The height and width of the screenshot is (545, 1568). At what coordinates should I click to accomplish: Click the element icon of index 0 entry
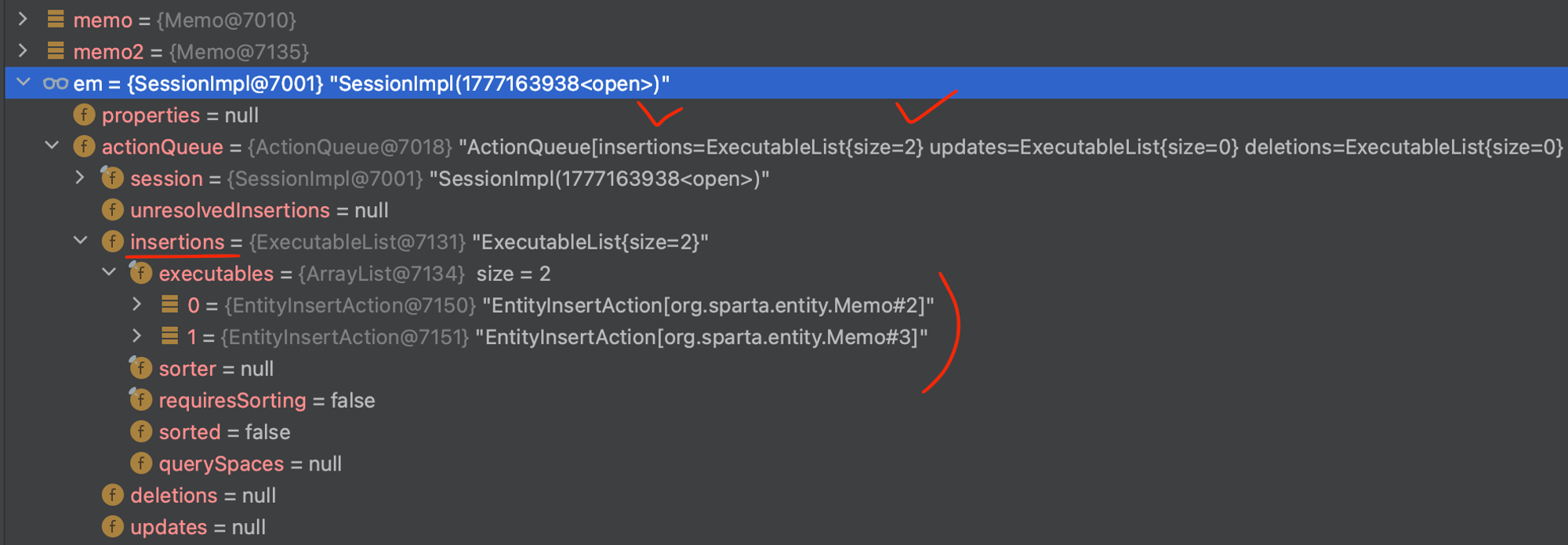(x=169, y=305)
